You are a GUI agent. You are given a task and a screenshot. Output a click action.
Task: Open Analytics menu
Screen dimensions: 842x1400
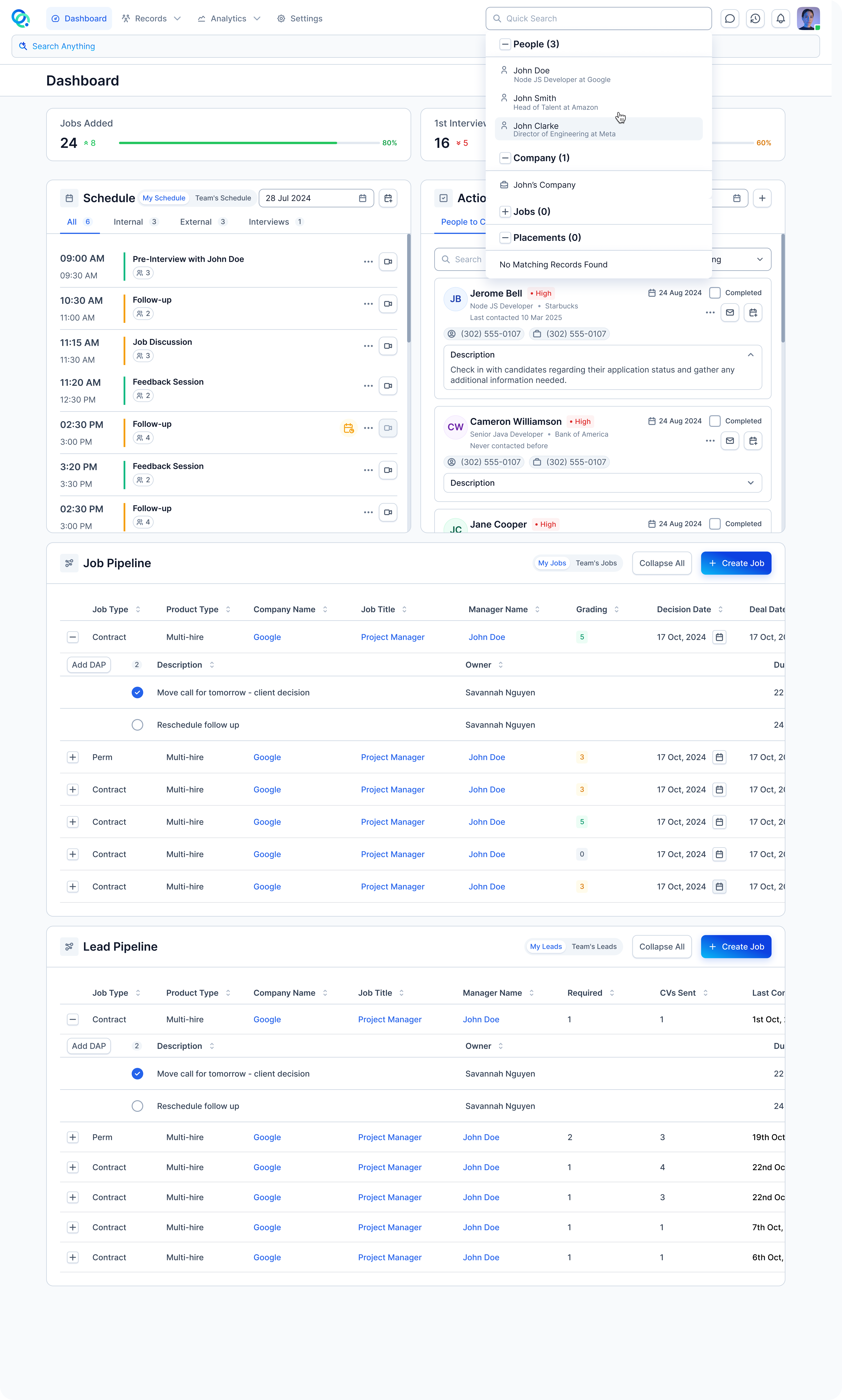[x=229, y=19]
